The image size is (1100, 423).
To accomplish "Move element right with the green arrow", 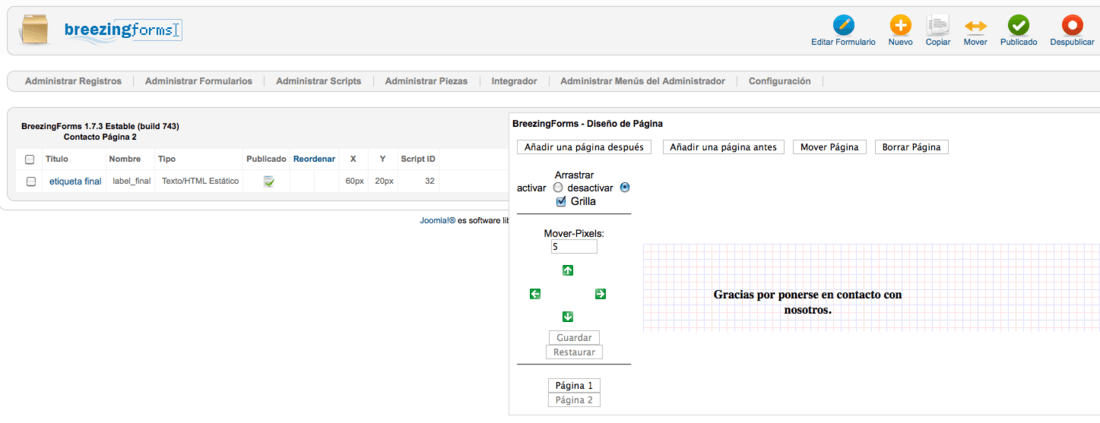I will pos(600,294).
